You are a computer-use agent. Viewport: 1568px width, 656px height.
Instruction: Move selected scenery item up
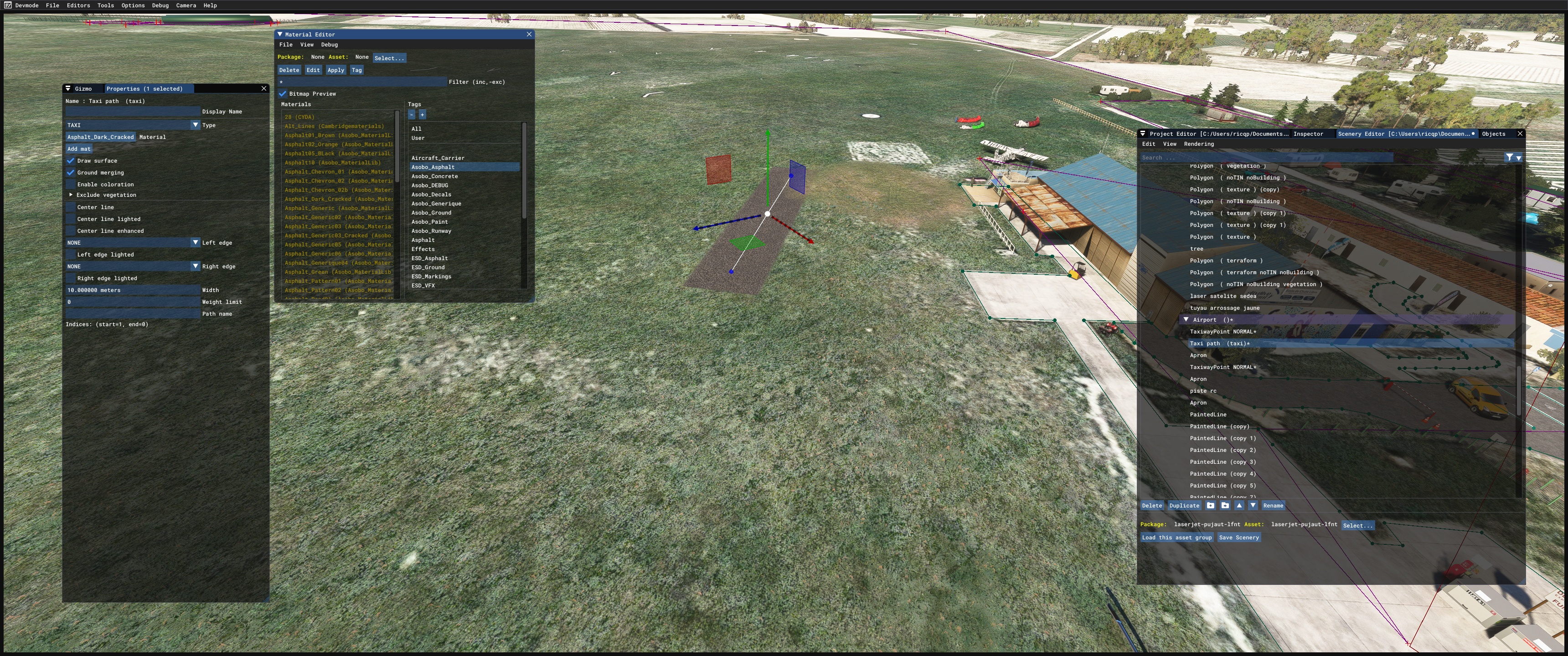pos(1239,506)
